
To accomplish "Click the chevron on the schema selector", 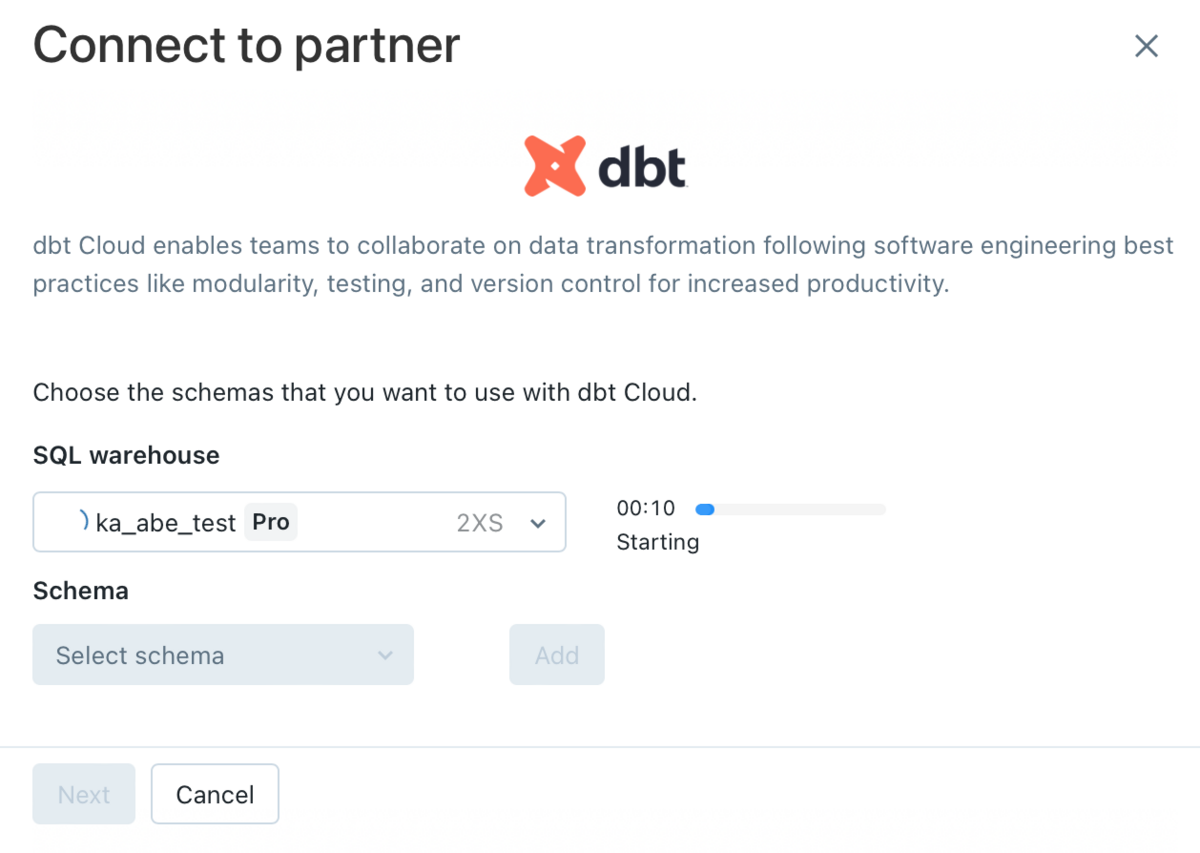I will pyautogui.click(x=385, y=655).
